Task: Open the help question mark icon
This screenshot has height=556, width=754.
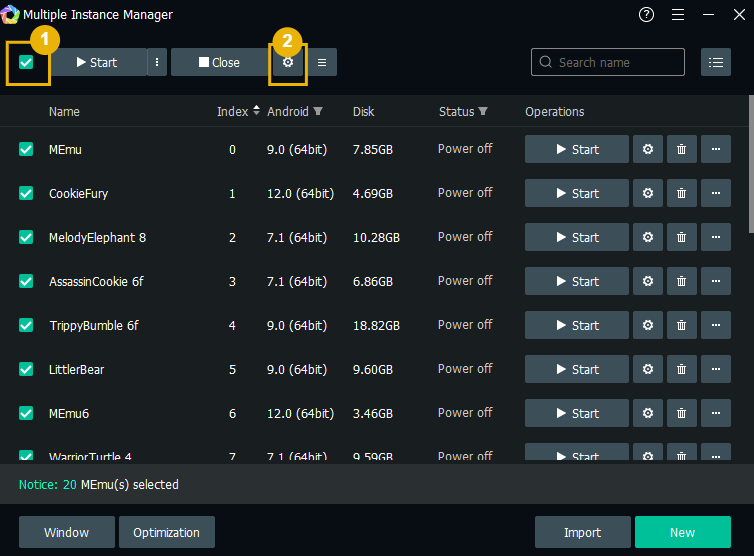Action: (646, 15)
